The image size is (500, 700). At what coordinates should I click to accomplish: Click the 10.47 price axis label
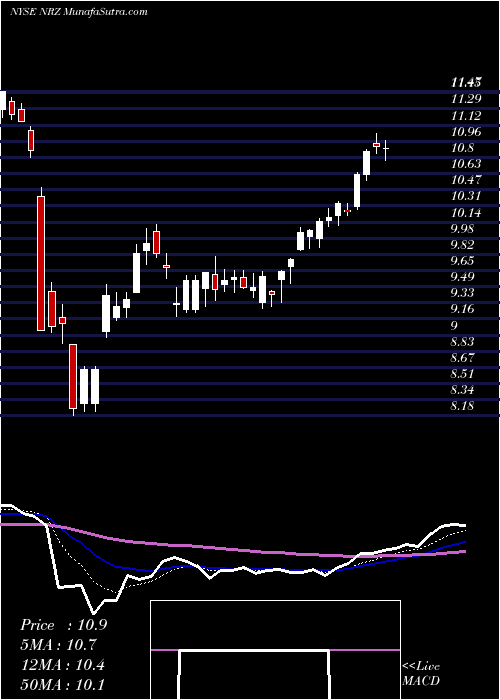[465, 180]
